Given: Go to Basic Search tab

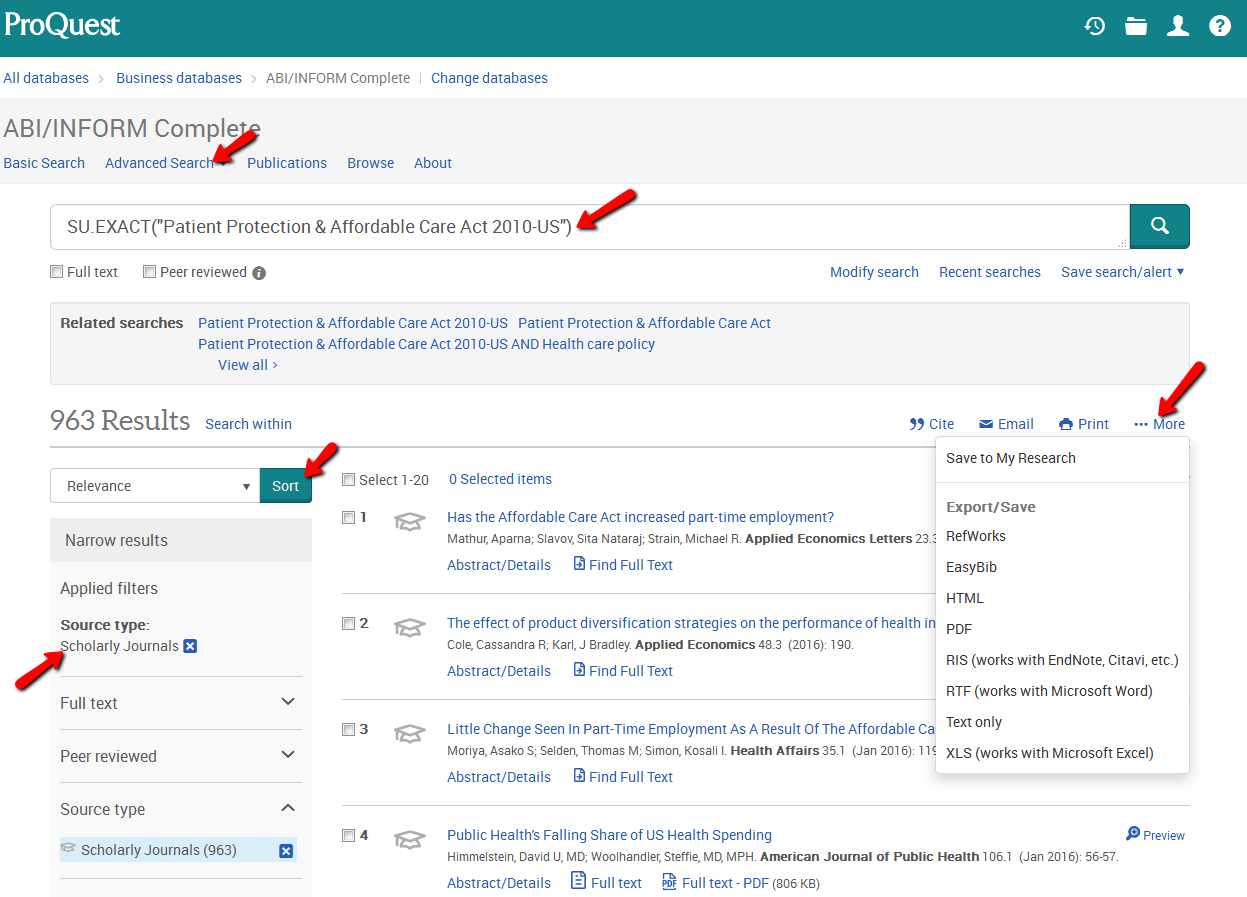Looking at the screenshot, I should pos(44,163).
